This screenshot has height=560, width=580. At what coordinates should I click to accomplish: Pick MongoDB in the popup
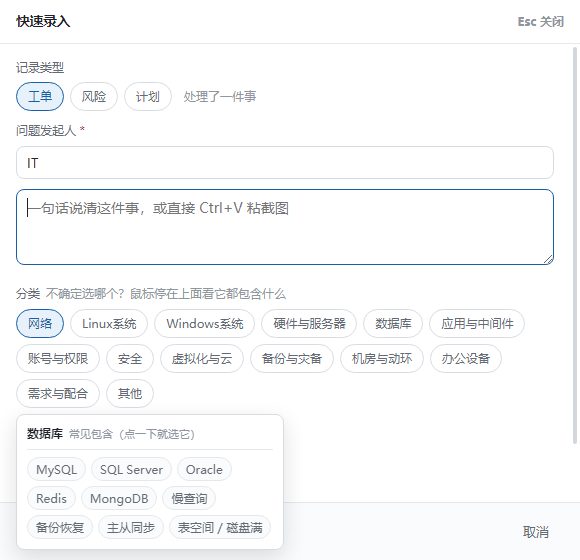[119, 498]
